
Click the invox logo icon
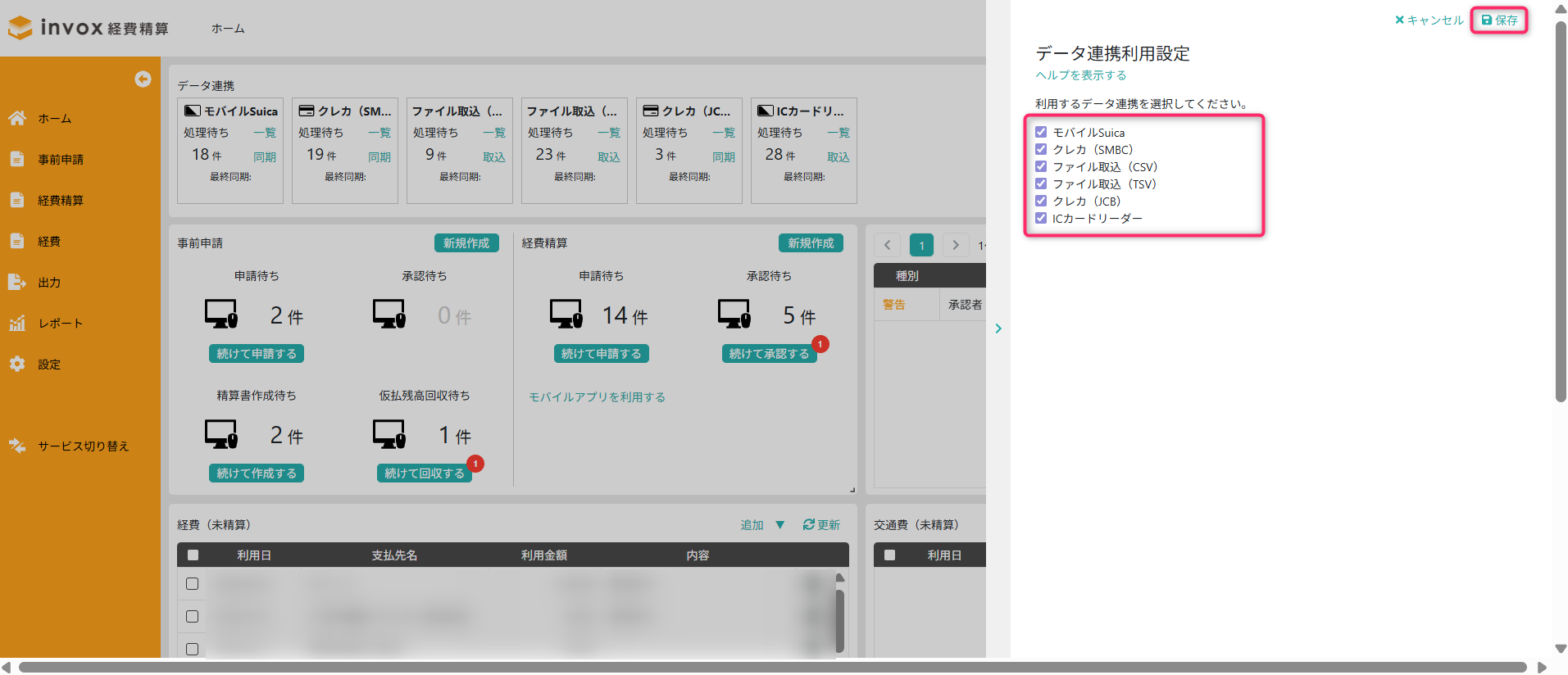pos(20,28)
